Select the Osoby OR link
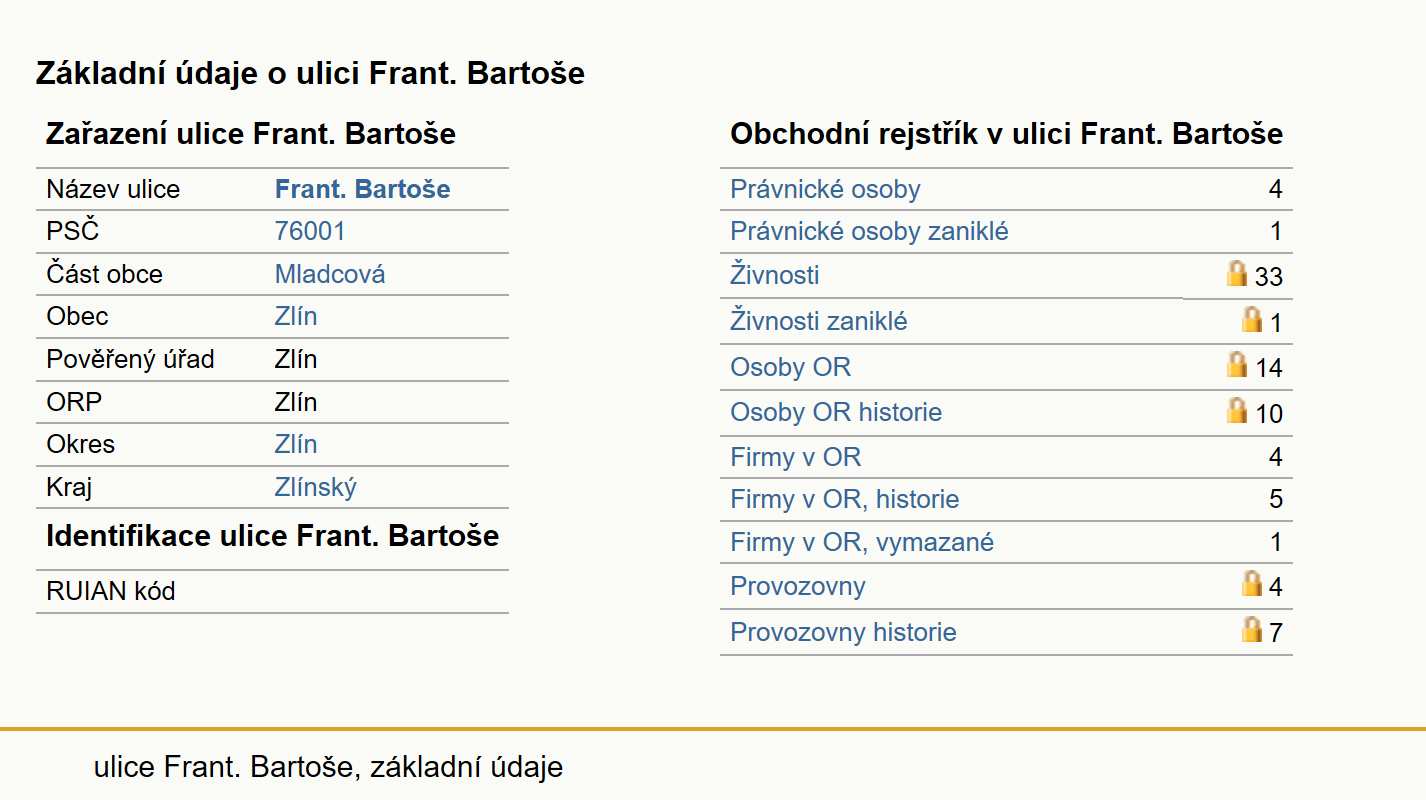 click(790, 367)
